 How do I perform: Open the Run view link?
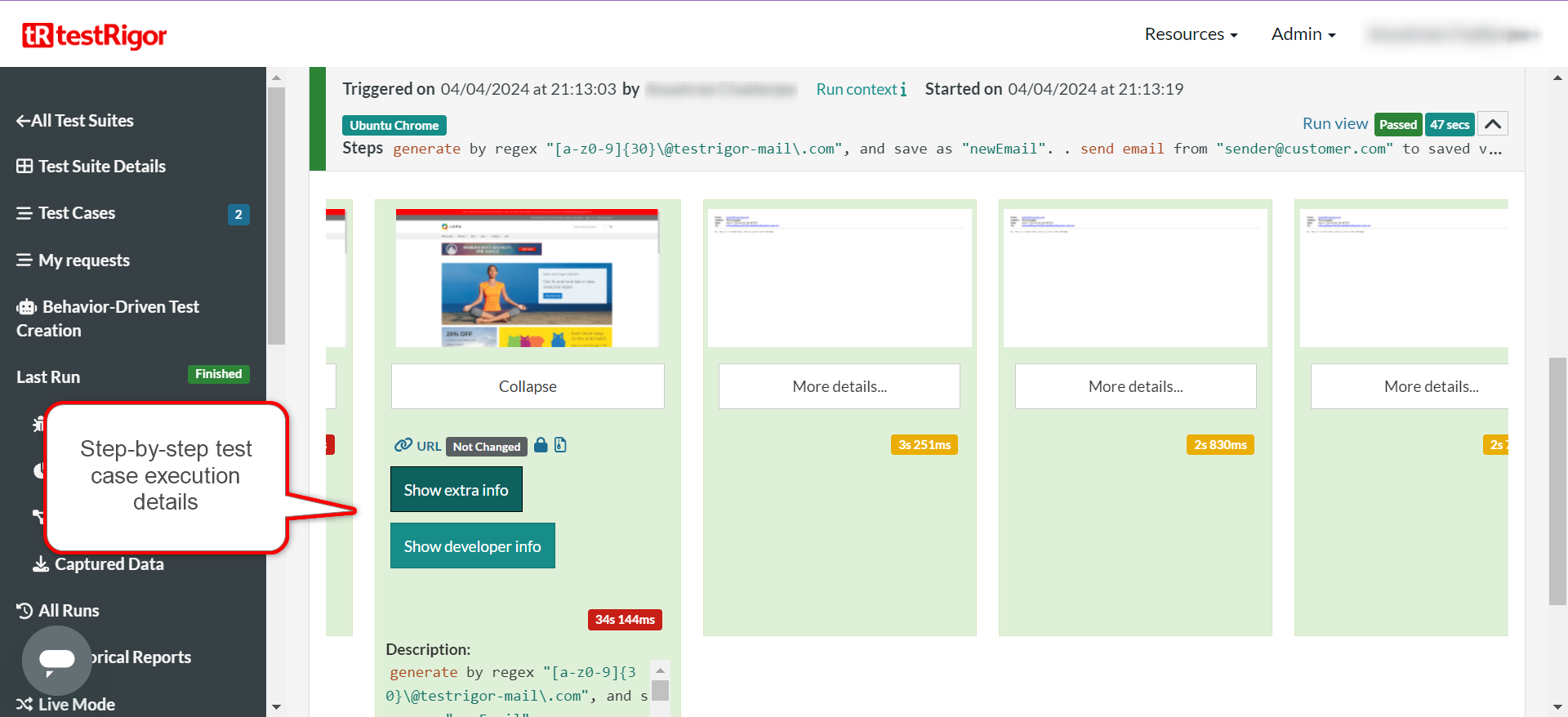click(x=1334, y=123)
